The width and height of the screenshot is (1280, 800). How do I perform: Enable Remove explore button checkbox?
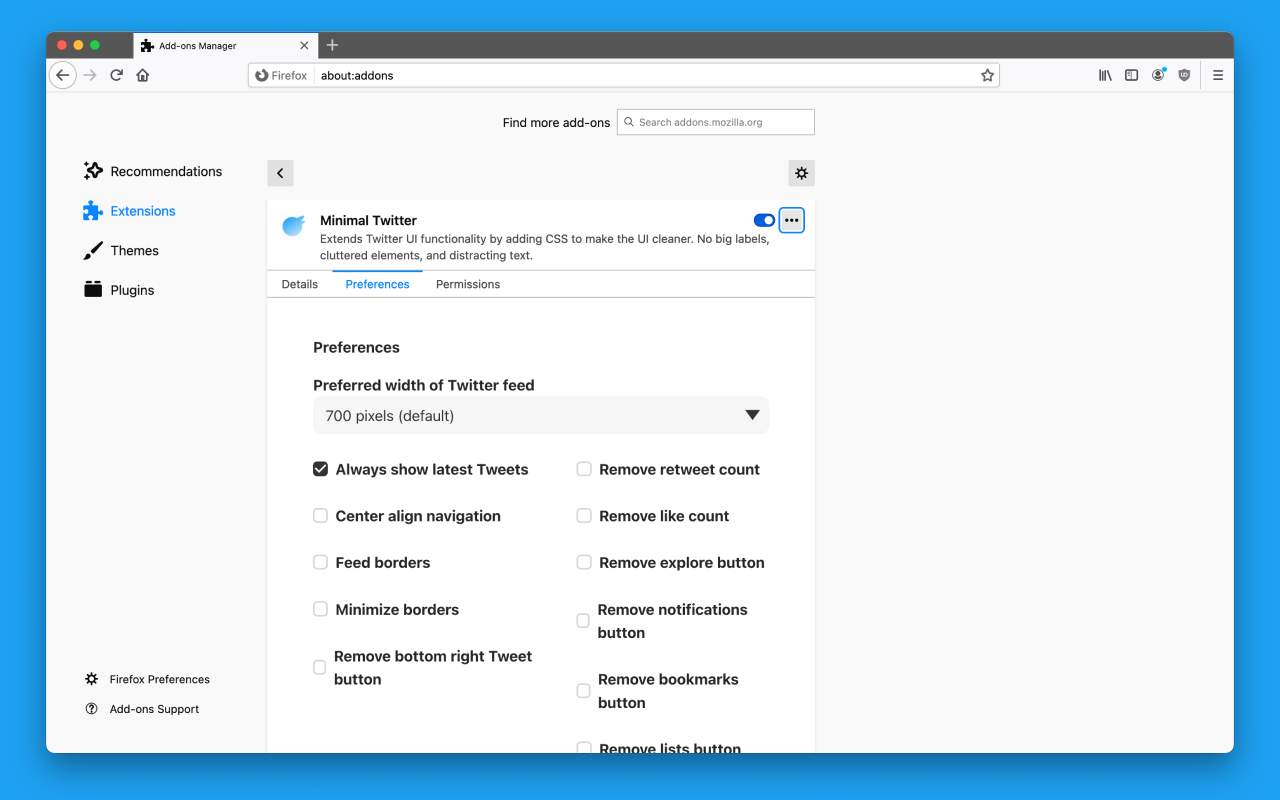[x=584, y=562]
